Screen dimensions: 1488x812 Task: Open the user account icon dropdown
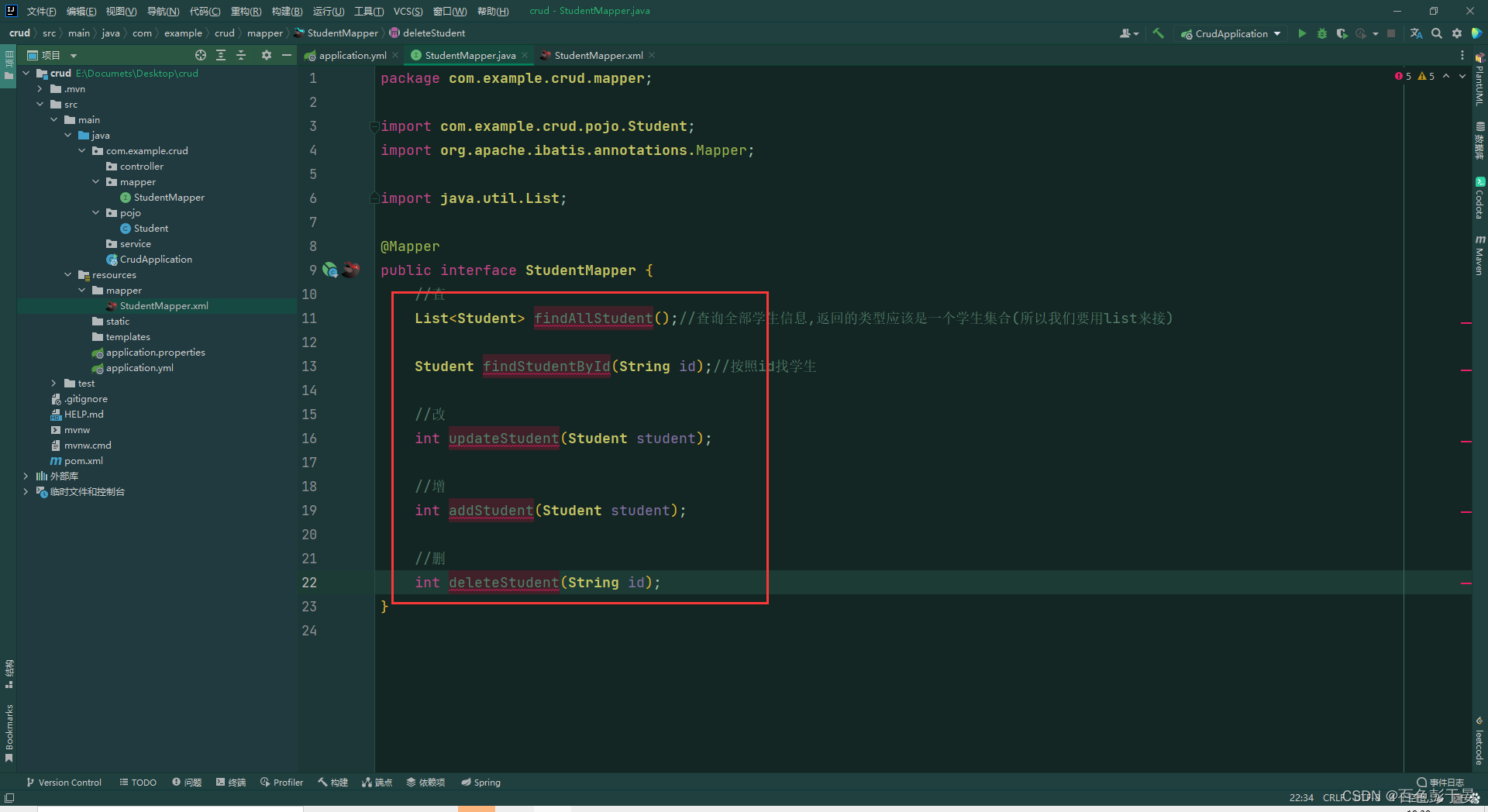[1129, 33]
